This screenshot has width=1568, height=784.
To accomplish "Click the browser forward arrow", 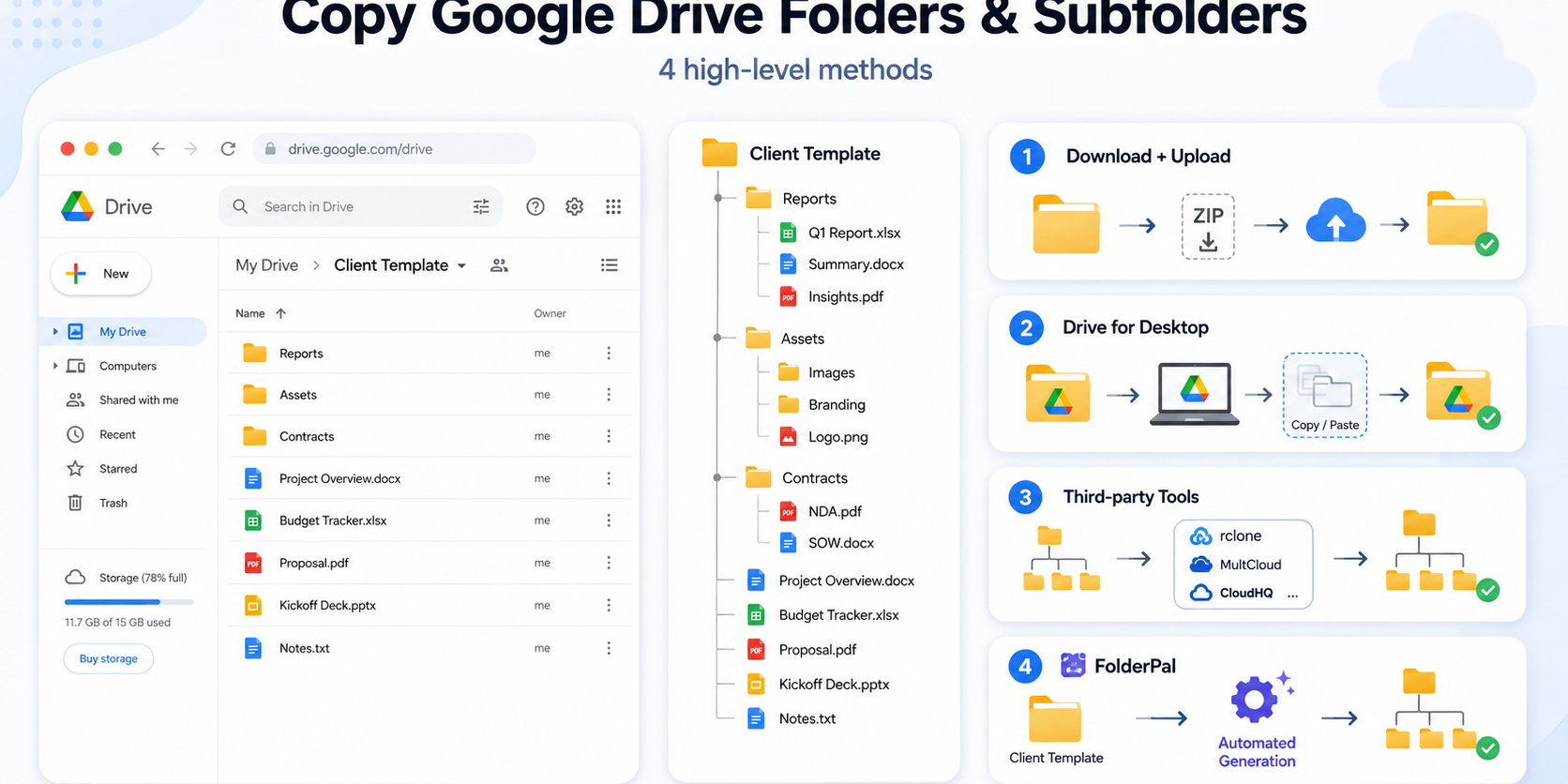I will pyautogui.click(x=190, y=148).
